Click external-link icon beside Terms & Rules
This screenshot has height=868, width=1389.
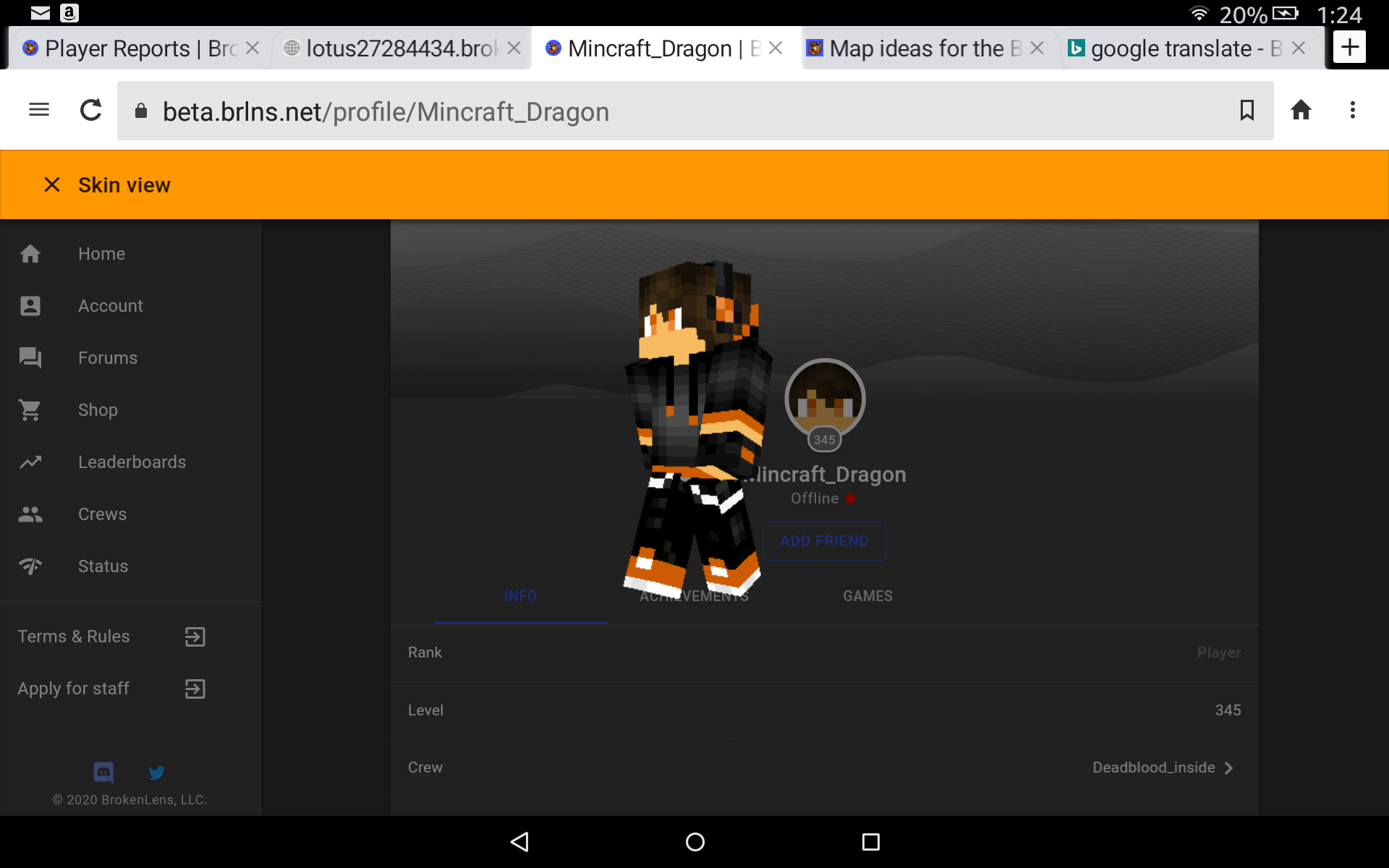click(195, 637)
